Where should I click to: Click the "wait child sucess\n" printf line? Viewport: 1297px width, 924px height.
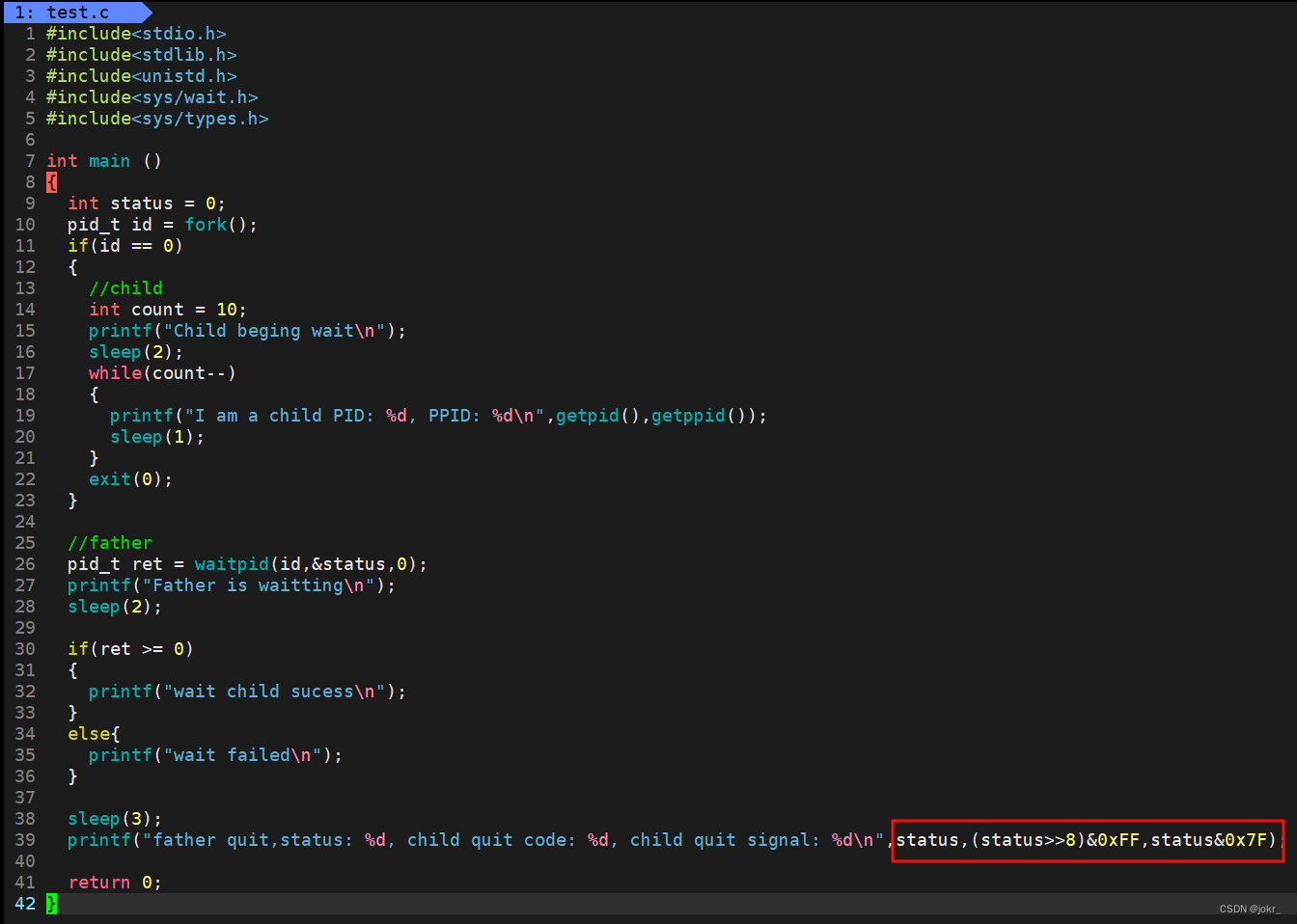[x=248, y=692]
